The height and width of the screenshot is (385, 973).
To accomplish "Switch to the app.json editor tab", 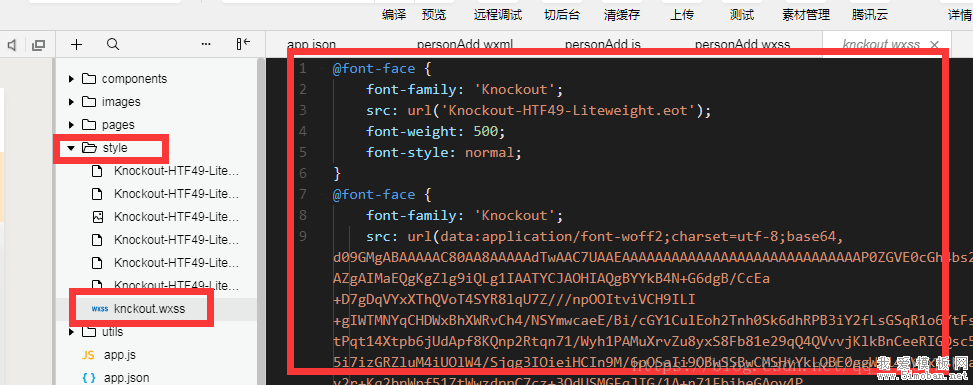I will [x=312, y=45].
